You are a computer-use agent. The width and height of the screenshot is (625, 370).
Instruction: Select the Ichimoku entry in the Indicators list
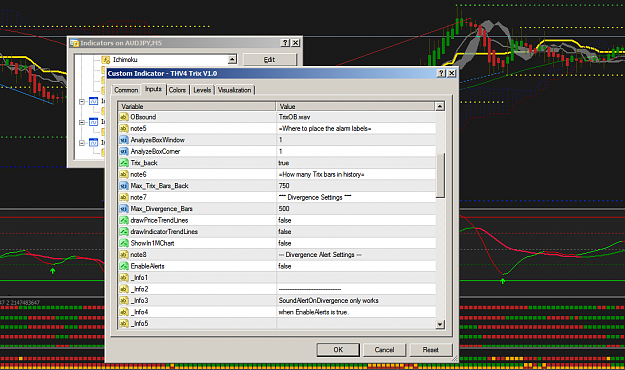(x=125, y=60)
